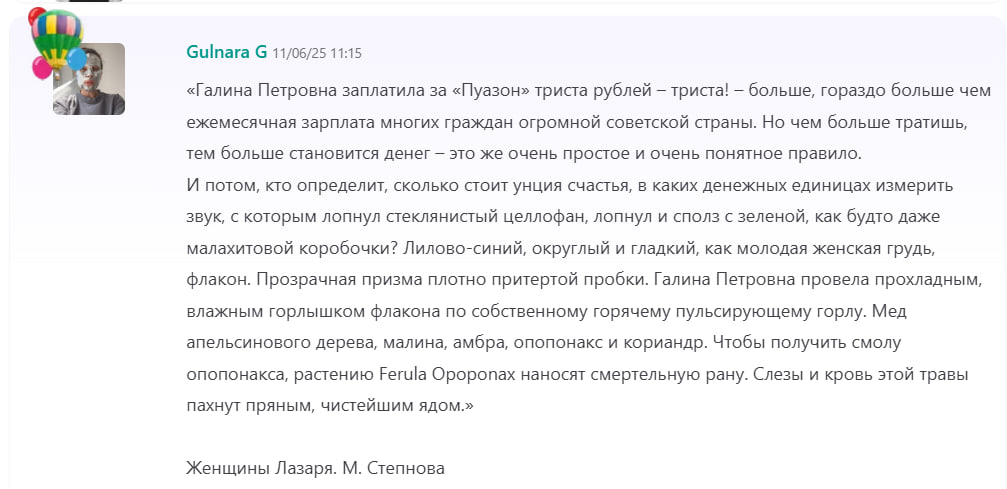1007x489 pixels.
Task: Click the small blue balloon on avatar
Action: [x=76, y=59]
